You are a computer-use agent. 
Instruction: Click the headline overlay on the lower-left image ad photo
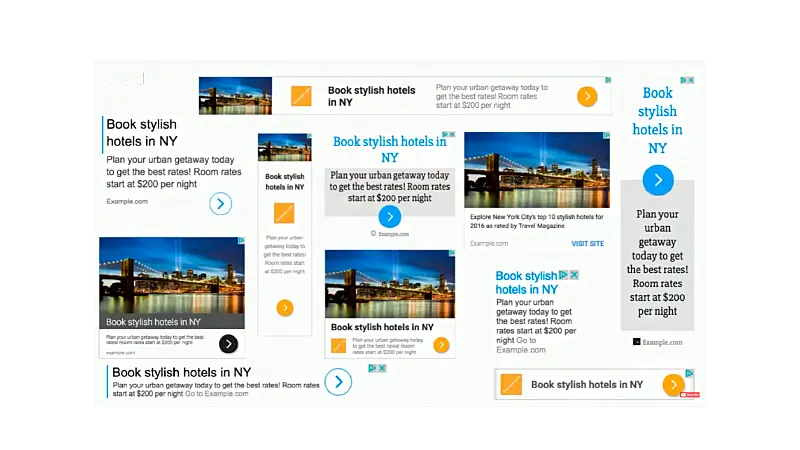(x=153, y=322)
